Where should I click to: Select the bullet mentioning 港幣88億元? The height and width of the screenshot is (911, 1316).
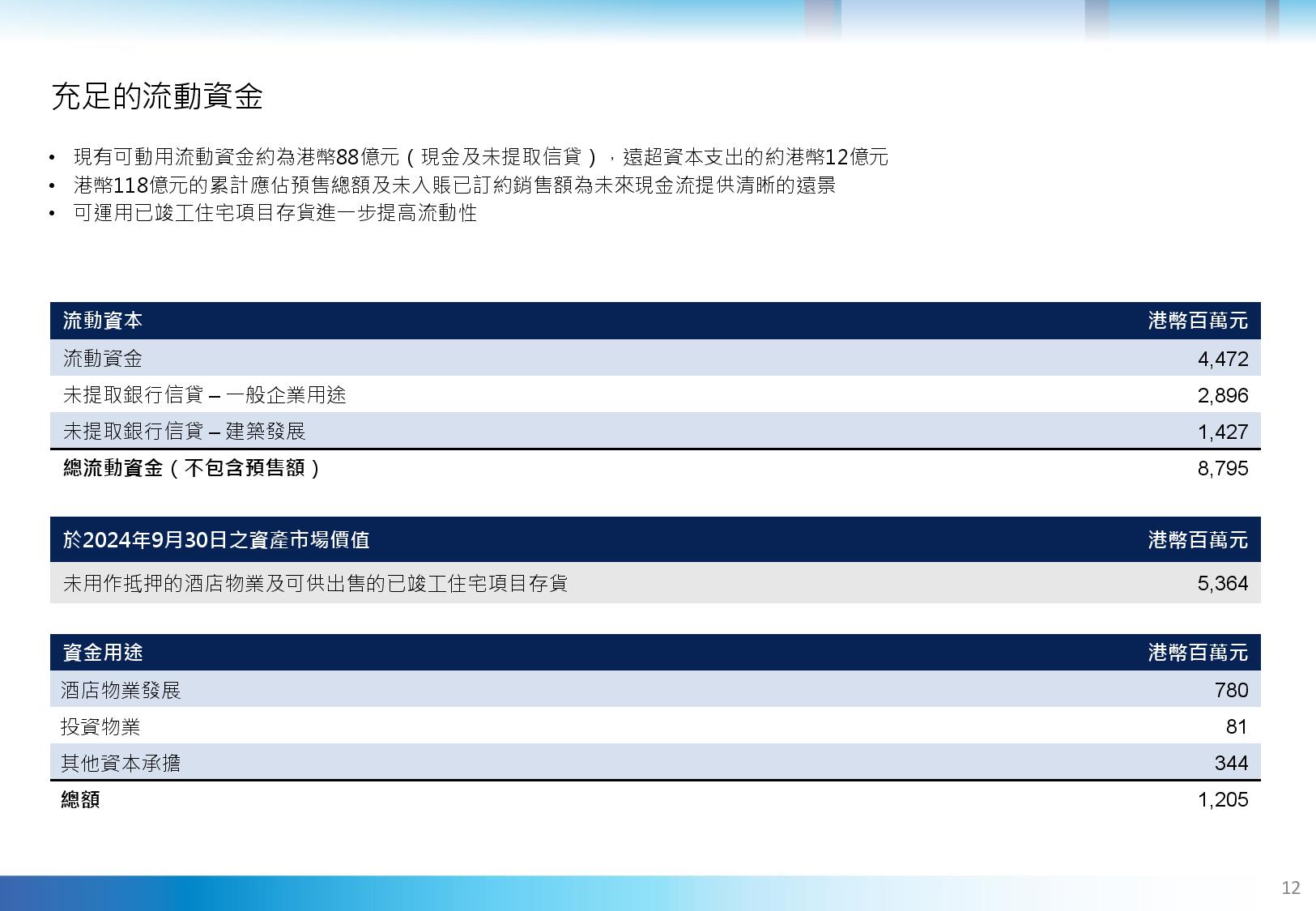coord(481,156)
